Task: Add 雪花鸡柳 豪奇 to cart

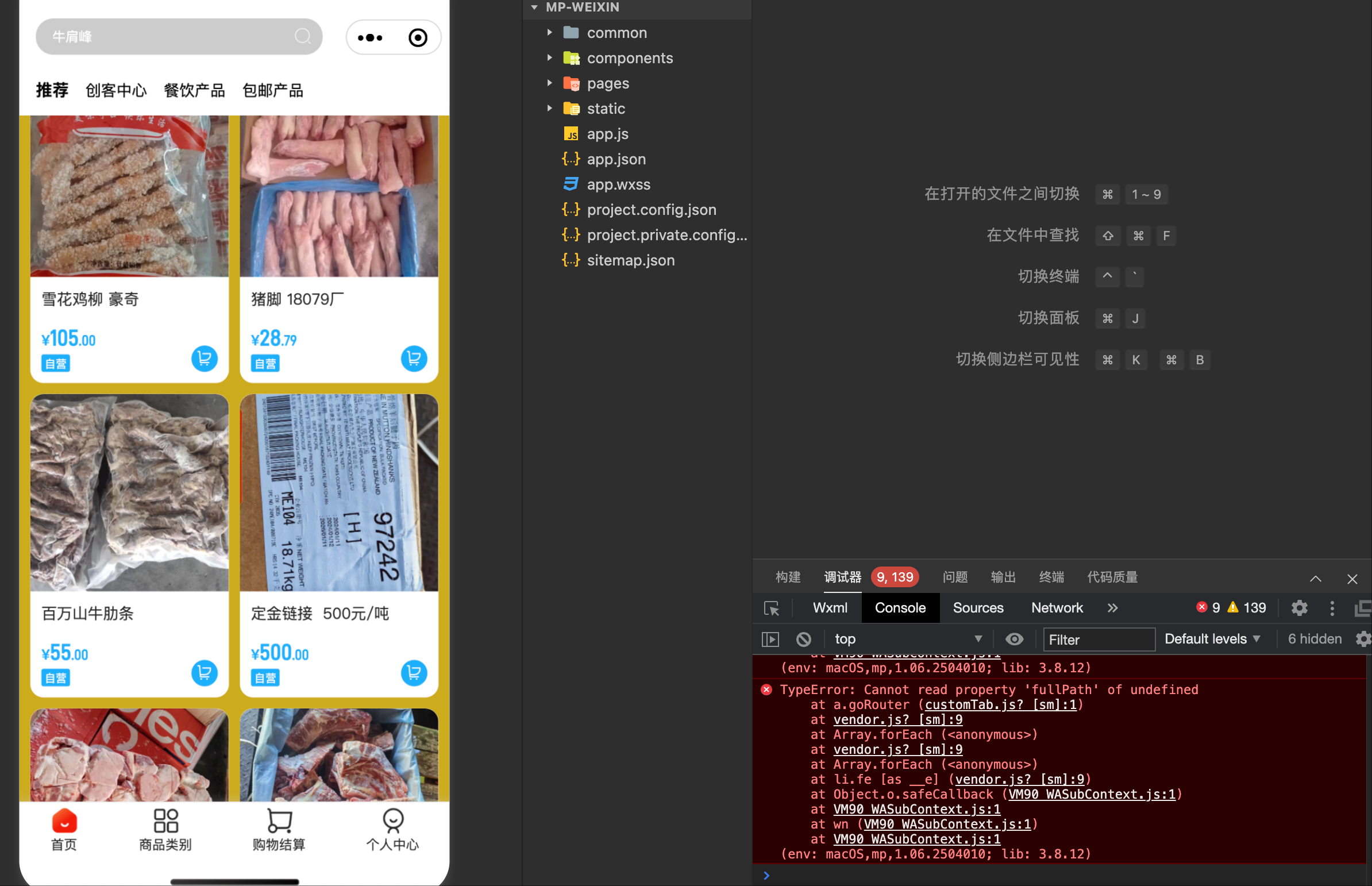Action: pos(204,359)
